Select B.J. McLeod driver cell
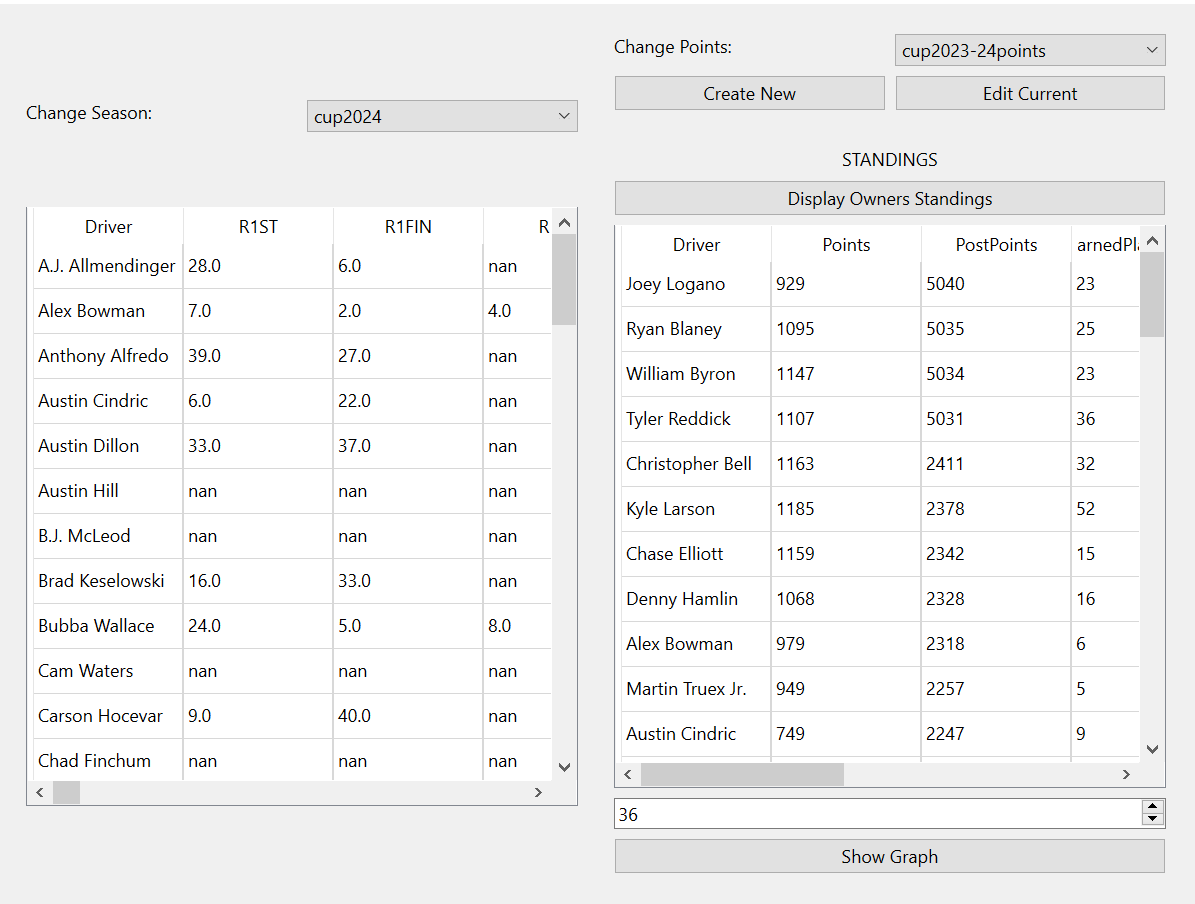 pyautogui.click(x=108, y=536)
